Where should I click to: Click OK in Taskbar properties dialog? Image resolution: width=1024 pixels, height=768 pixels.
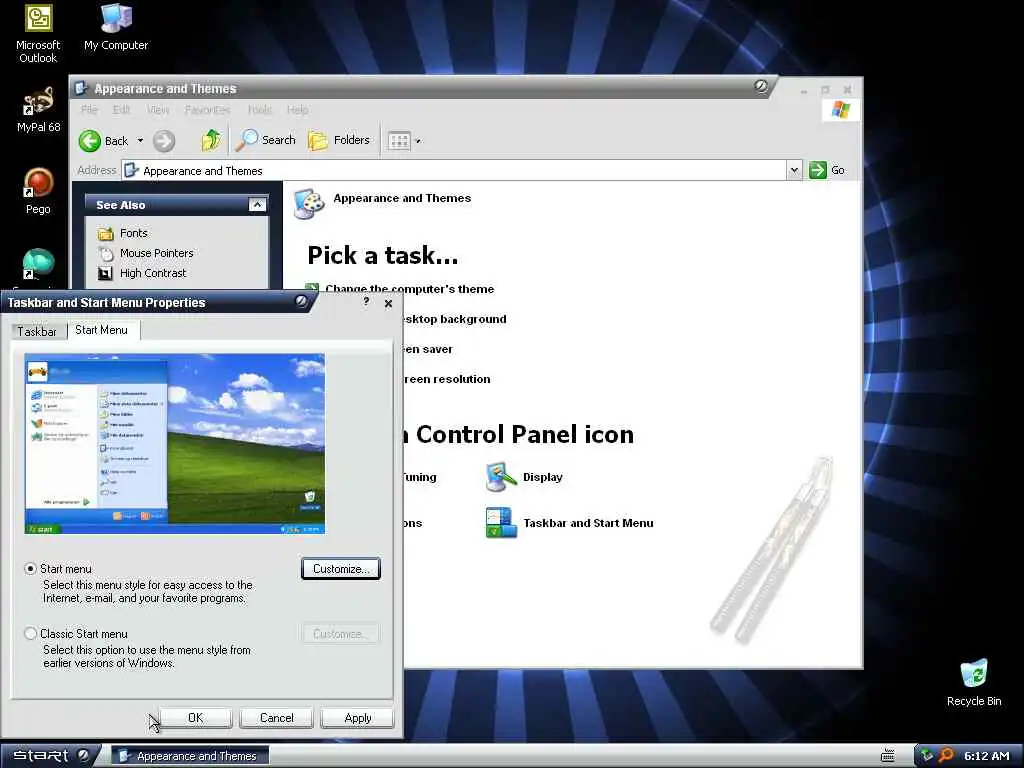point(195,718)
